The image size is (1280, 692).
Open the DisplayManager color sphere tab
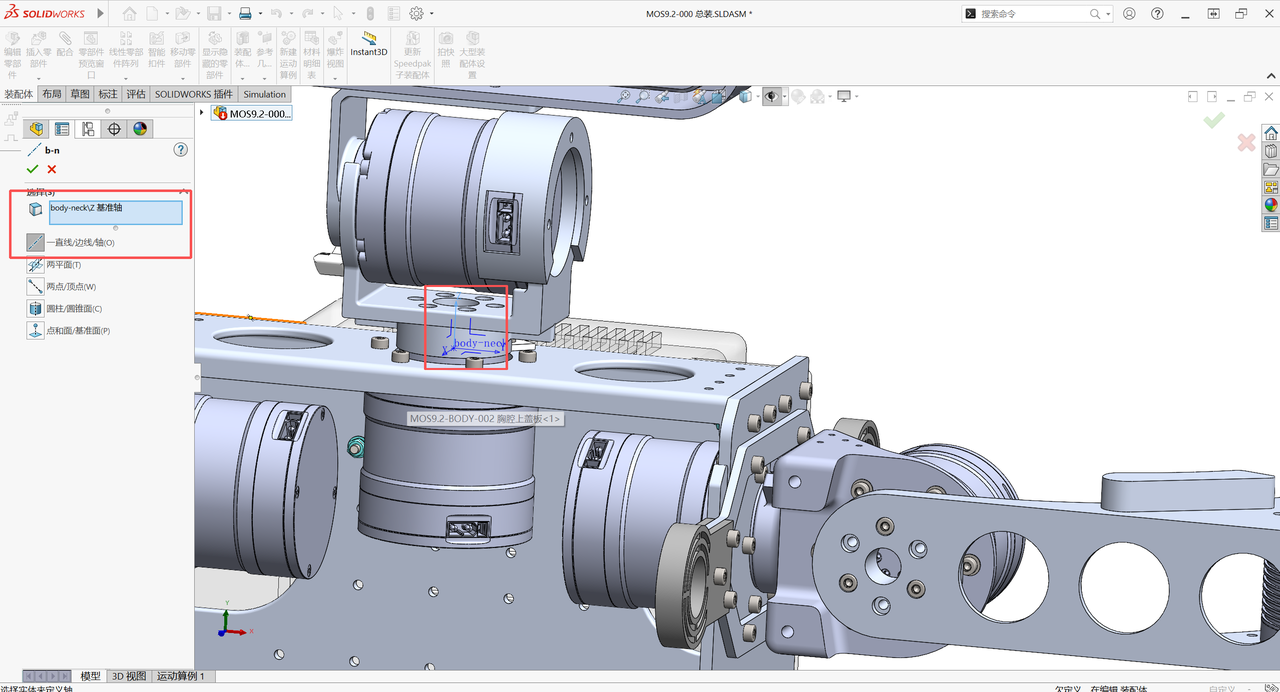click(140, 129)
